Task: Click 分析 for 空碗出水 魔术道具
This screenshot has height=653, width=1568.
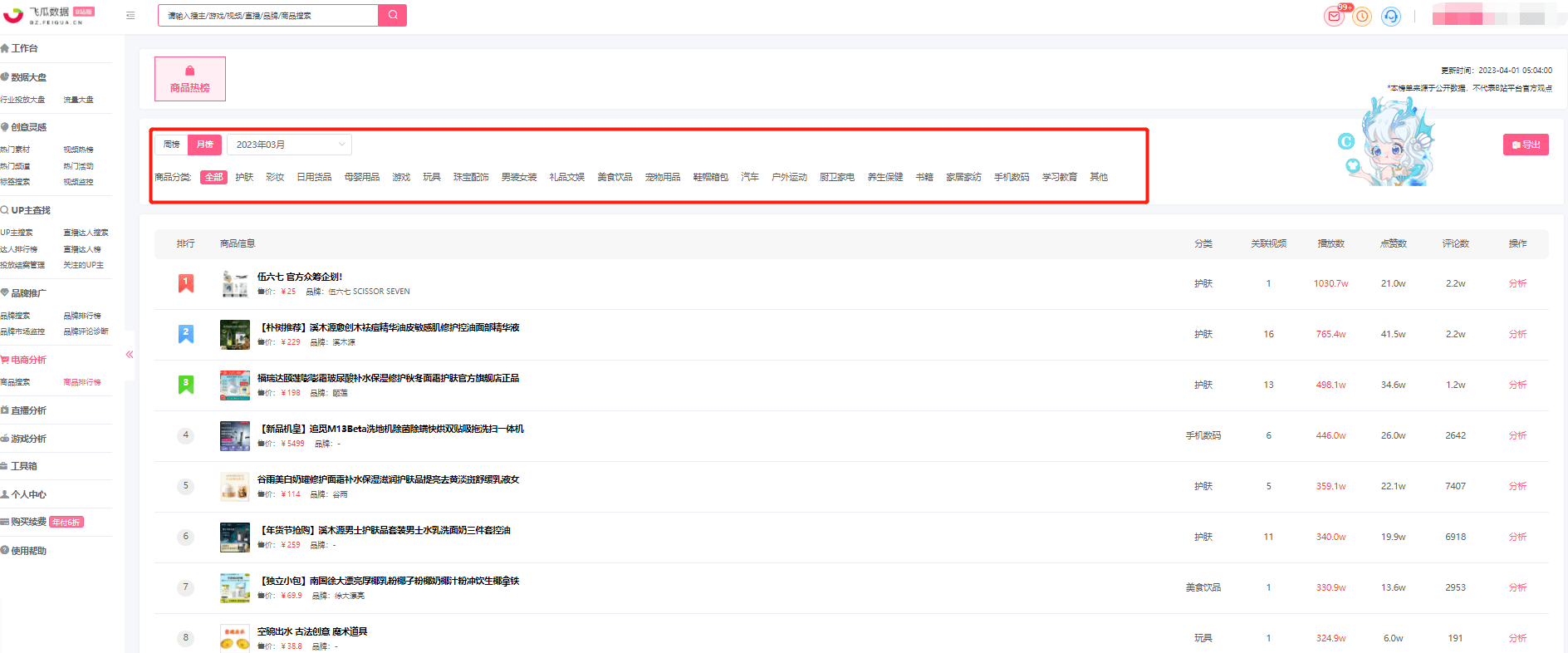Action: point(1517,638)
